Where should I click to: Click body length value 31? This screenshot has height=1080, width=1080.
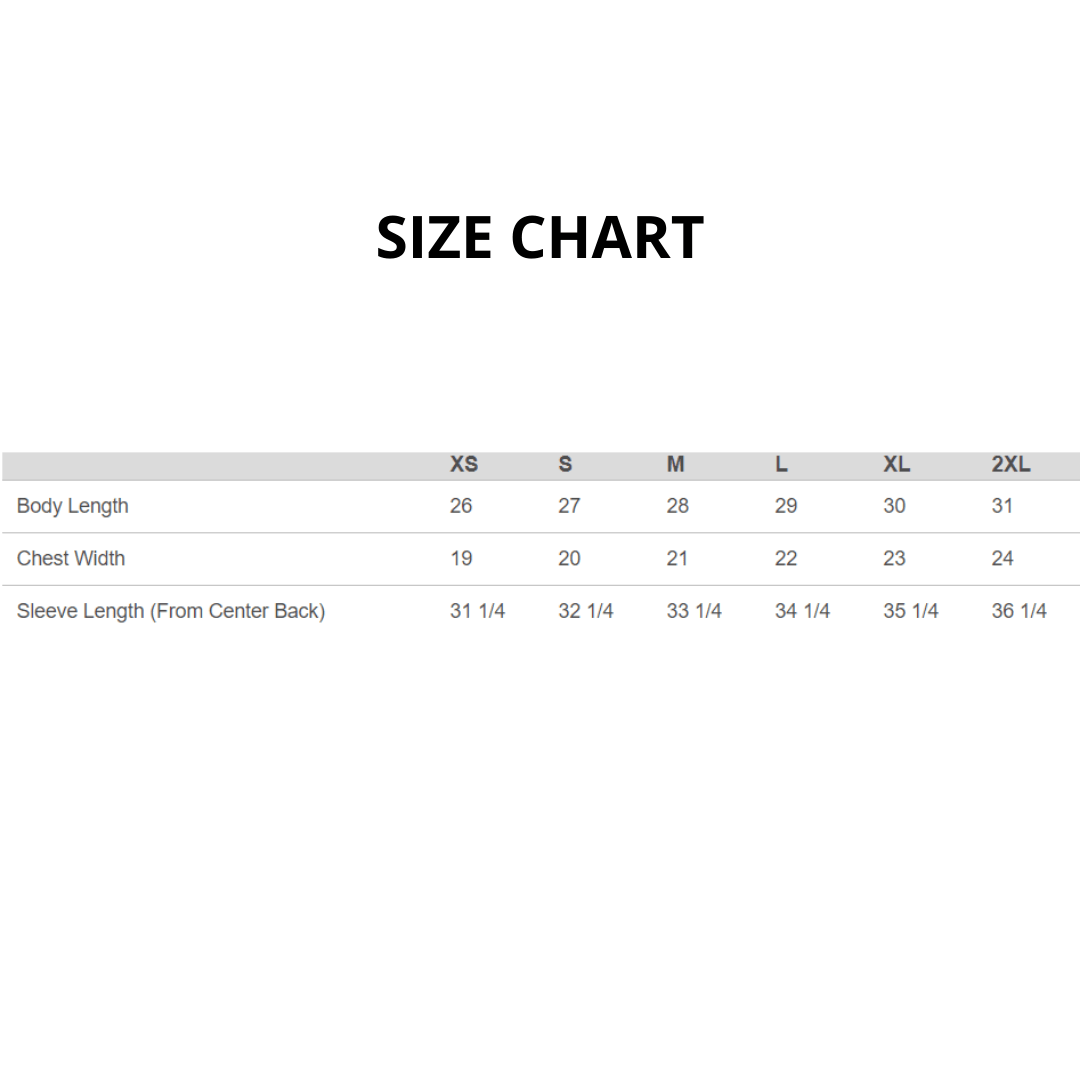pyautogui.click(x=1002, y=506)
